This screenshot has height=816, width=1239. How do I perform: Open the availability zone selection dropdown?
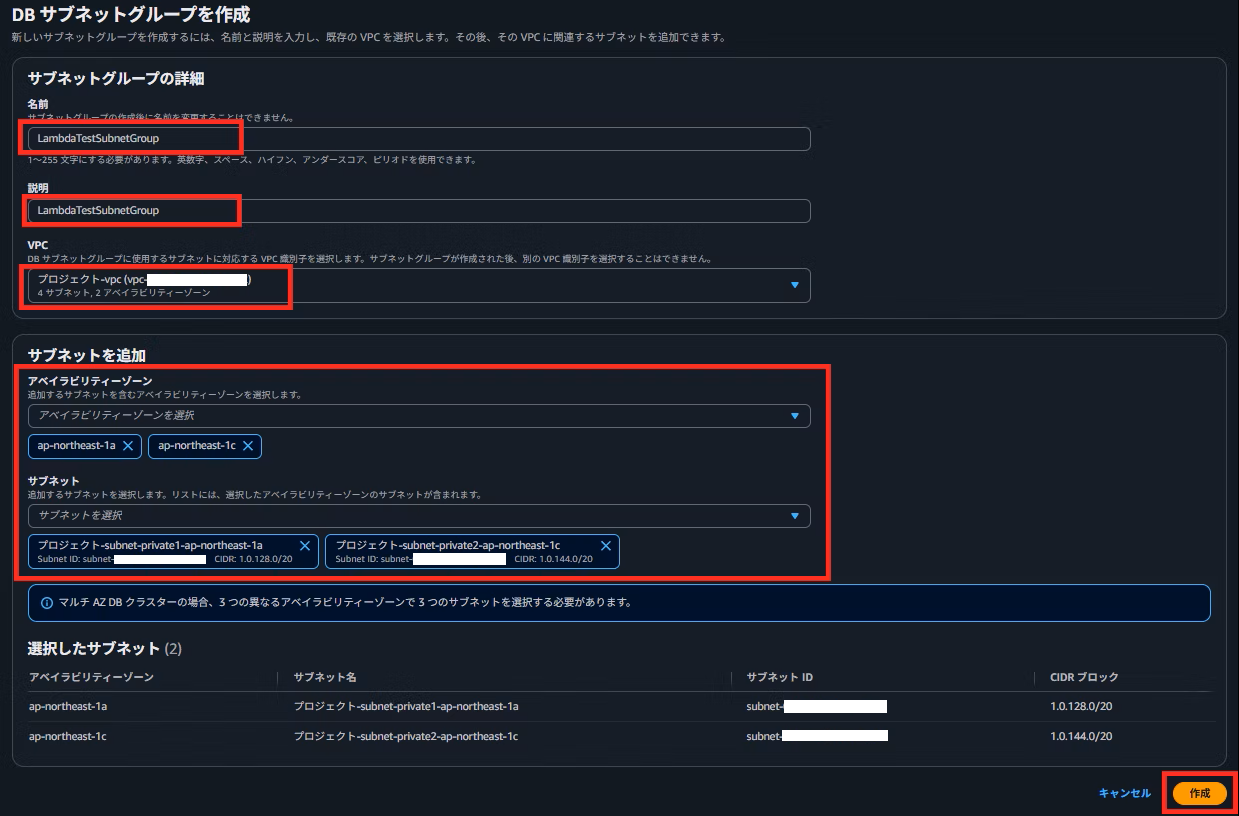419,415
